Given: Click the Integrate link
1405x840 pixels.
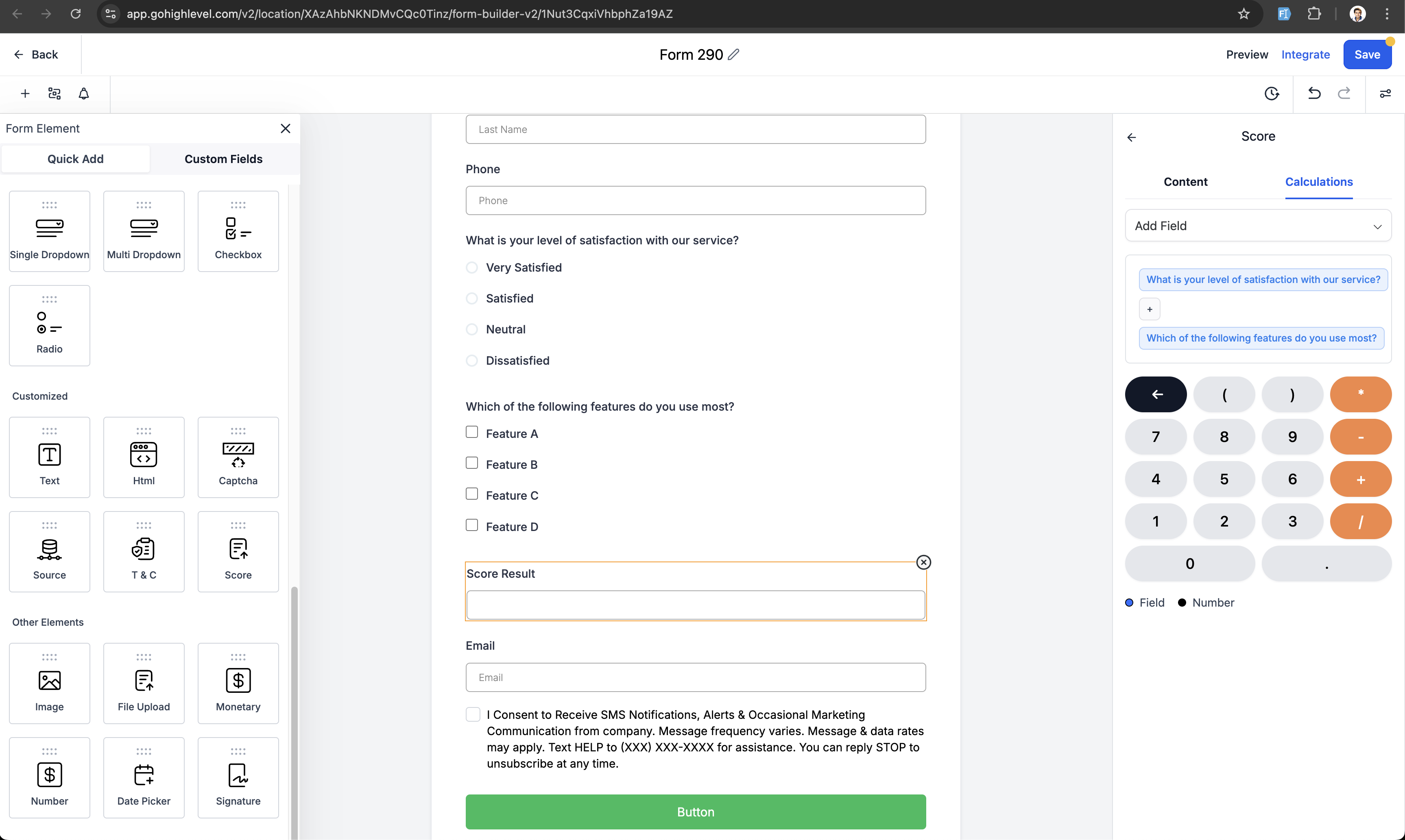Looking at the screenshot, I should coord(1305,54).
